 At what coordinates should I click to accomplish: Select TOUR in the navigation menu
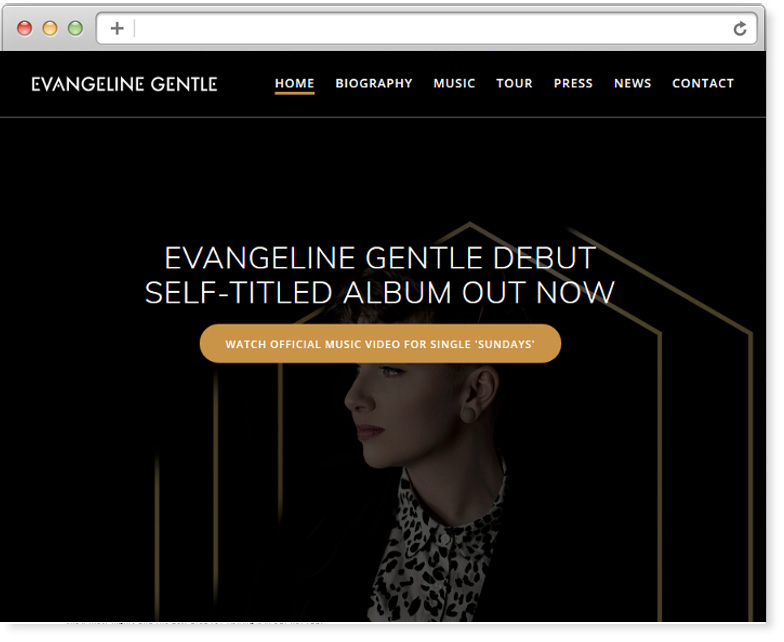click(x=514, y=83)
